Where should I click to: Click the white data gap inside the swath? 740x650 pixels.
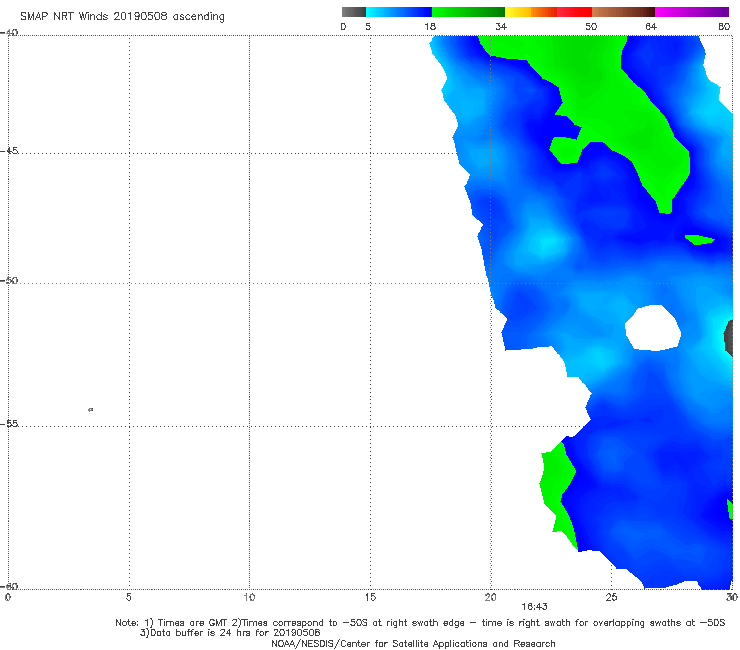click(x=653, y=328)
